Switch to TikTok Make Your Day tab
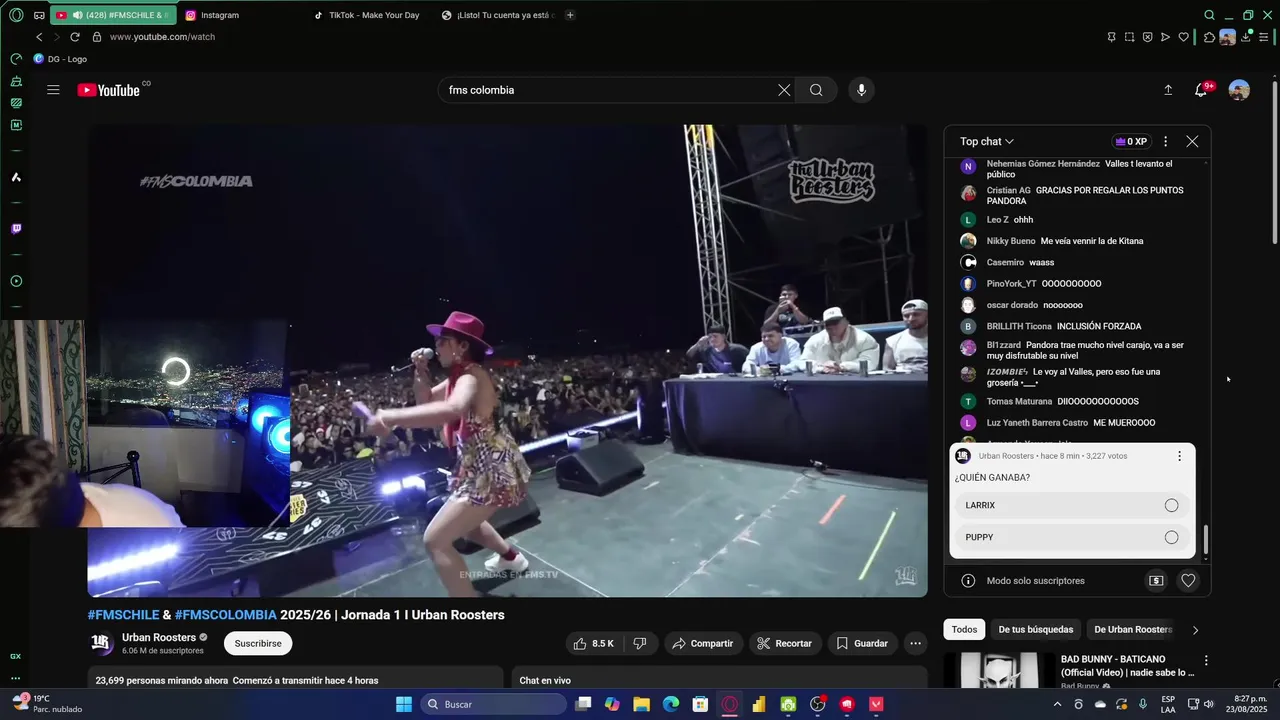The height and width of the screenshot is (720, 1280). [x=368, y=15]
